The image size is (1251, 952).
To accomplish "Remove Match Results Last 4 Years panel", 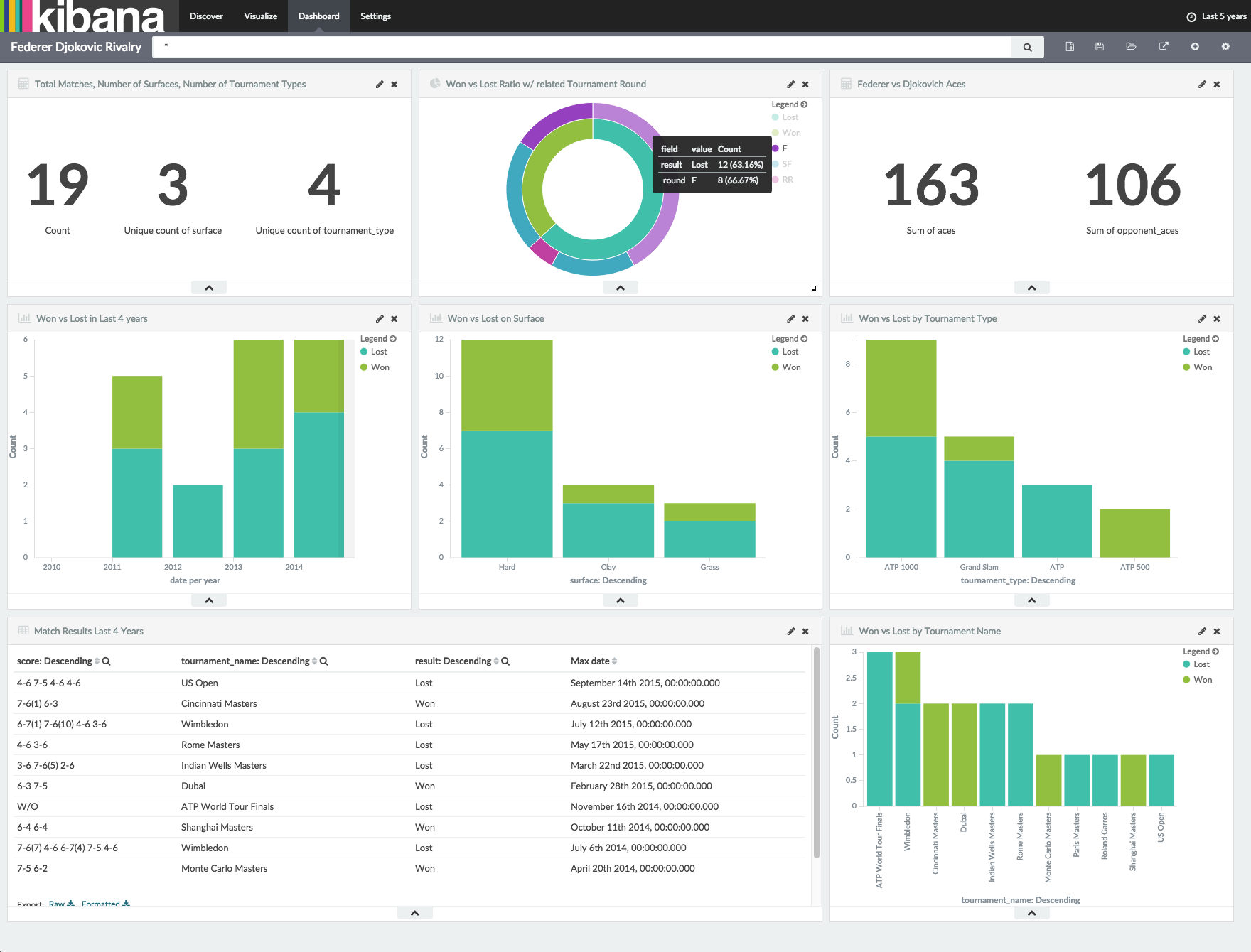I will point(805,631).
